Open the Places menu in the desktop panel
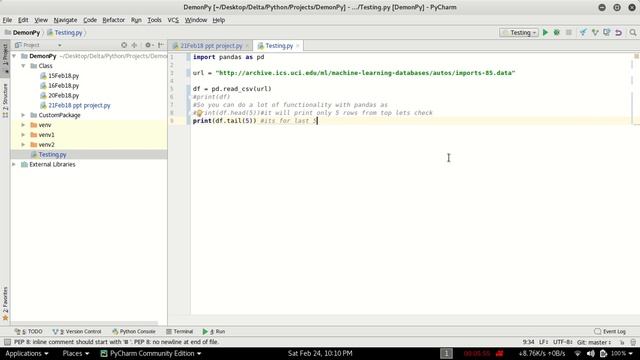Viewport: 640px width, 360px height. [76, 353]
